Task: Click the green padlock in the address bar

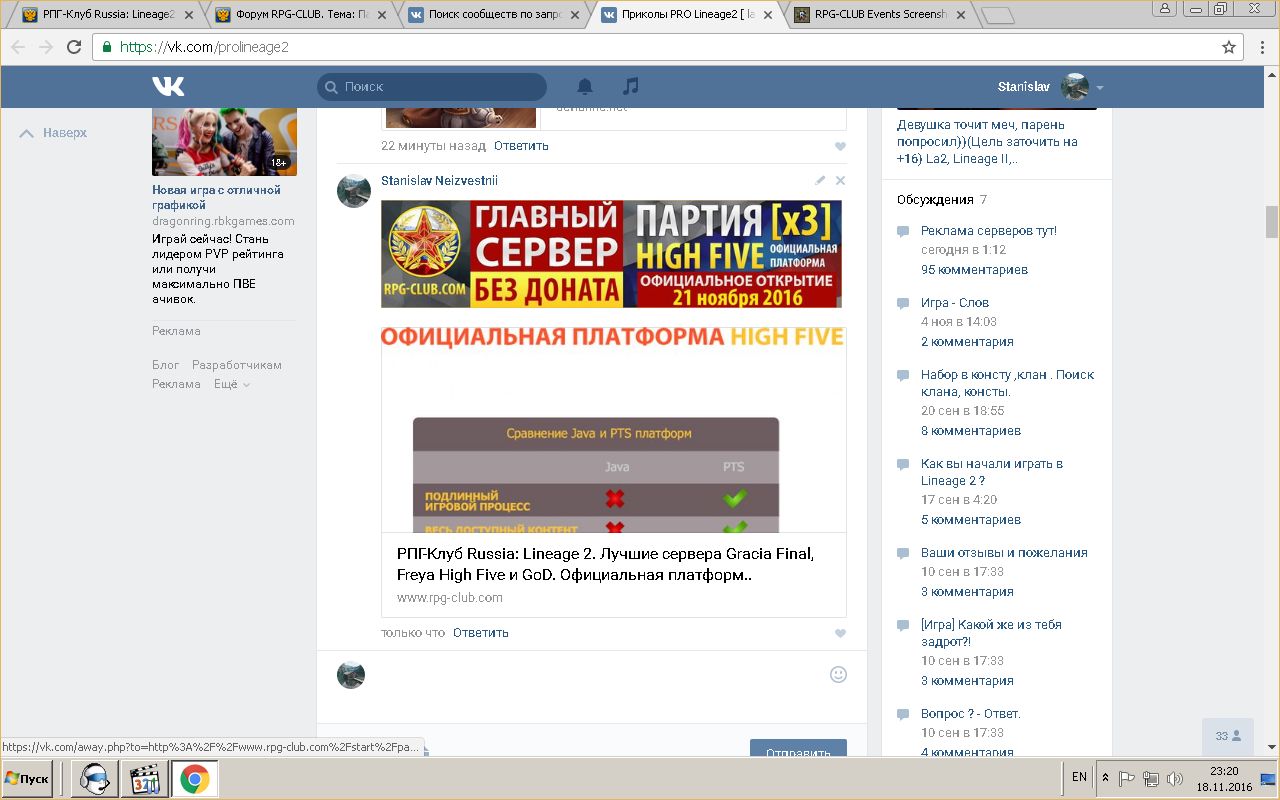Action: coord(107,47)
